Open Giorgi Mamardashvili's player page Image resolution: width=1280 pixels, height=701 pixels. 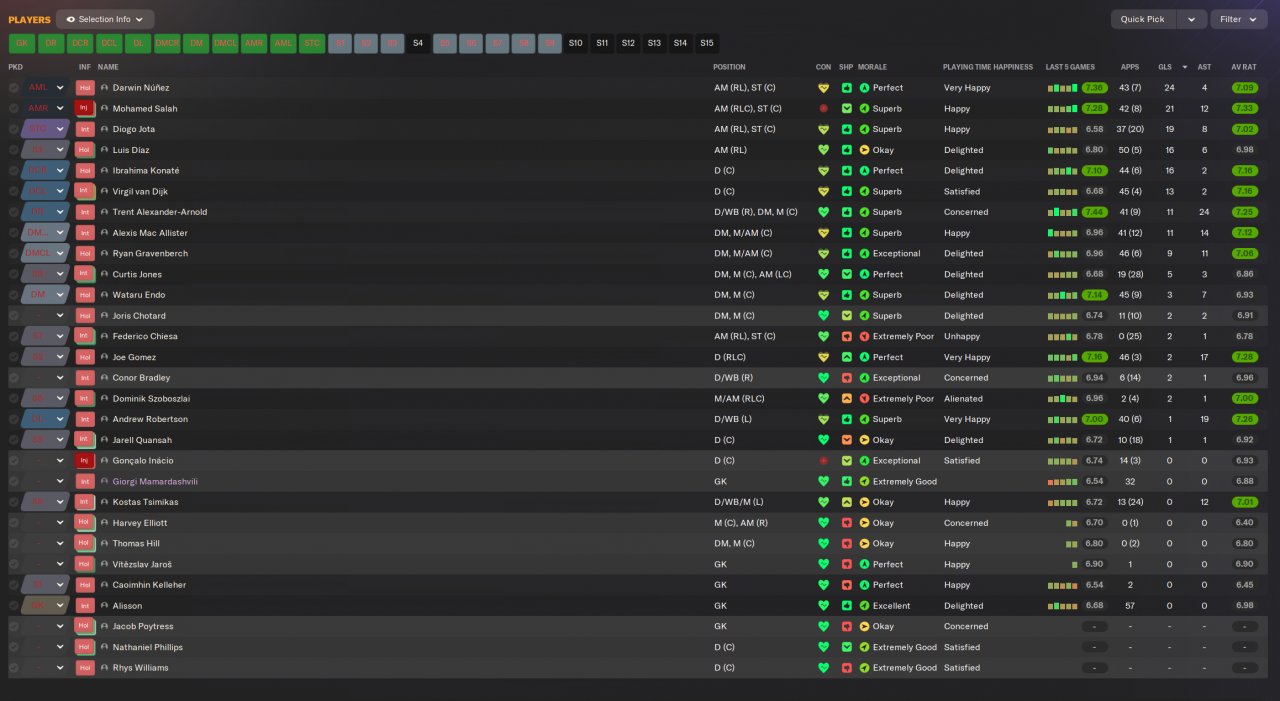pos(155,481)
